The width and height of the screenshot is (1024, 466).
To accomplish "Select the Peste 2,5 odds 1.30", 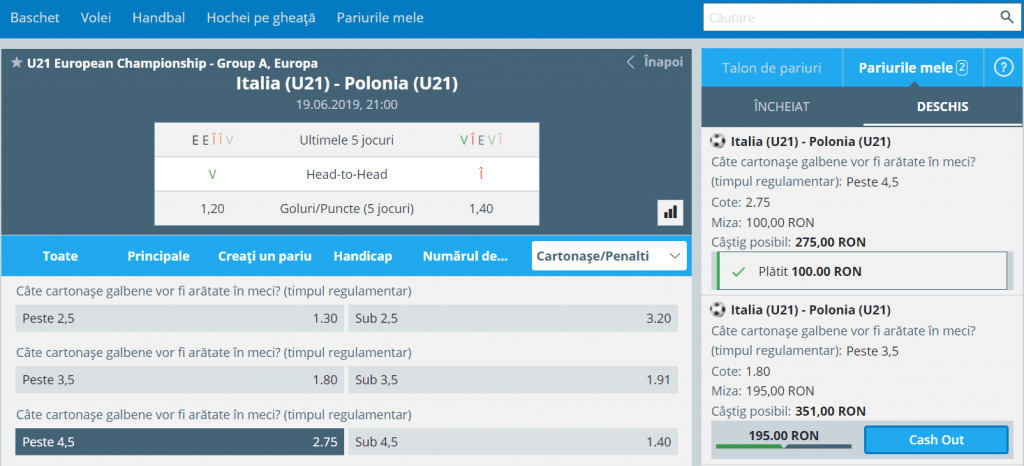I will (180, 320).
